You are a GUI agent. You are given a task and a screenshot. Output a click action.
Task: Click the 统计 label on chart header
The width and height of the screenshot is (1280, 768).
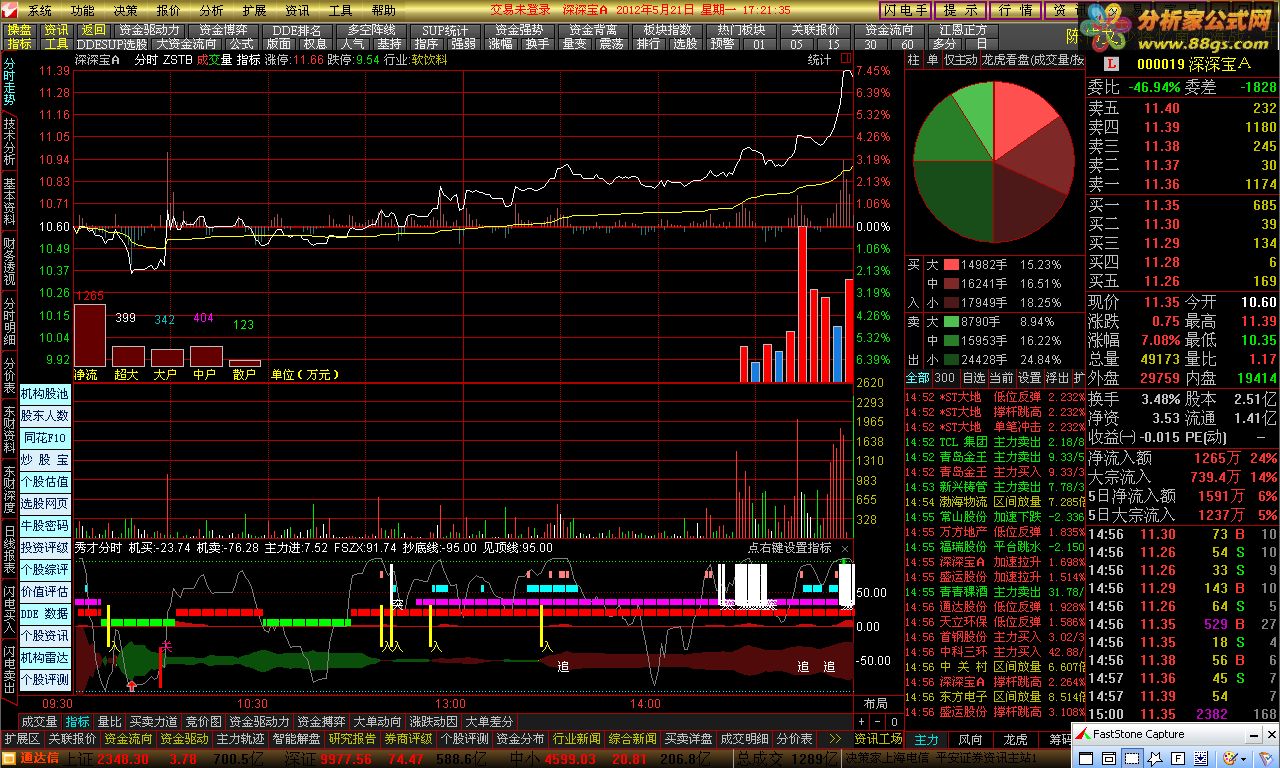click(819, 60)
